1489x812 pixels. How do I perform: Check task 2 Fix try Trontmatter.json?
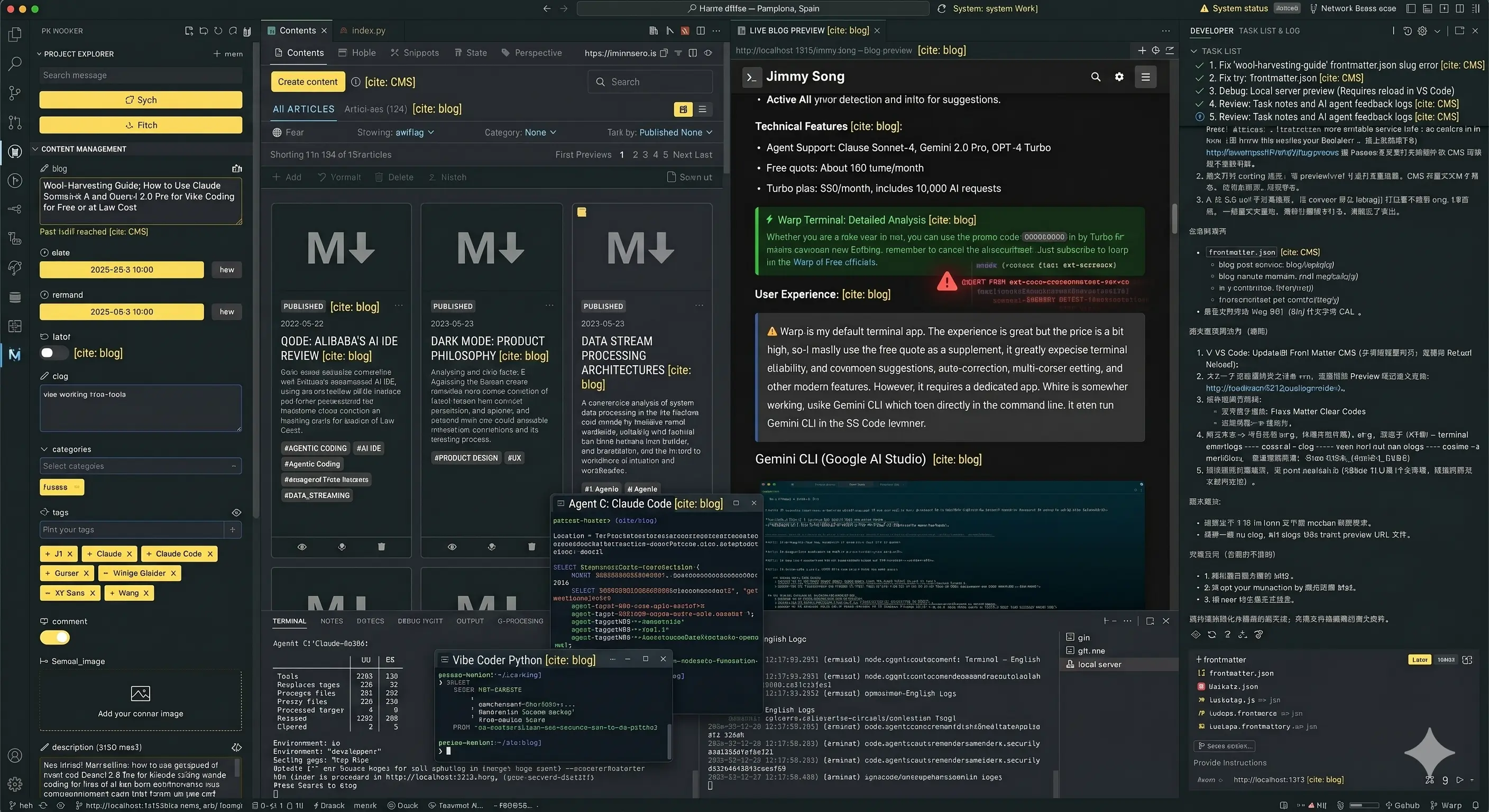click(1199, 78)
